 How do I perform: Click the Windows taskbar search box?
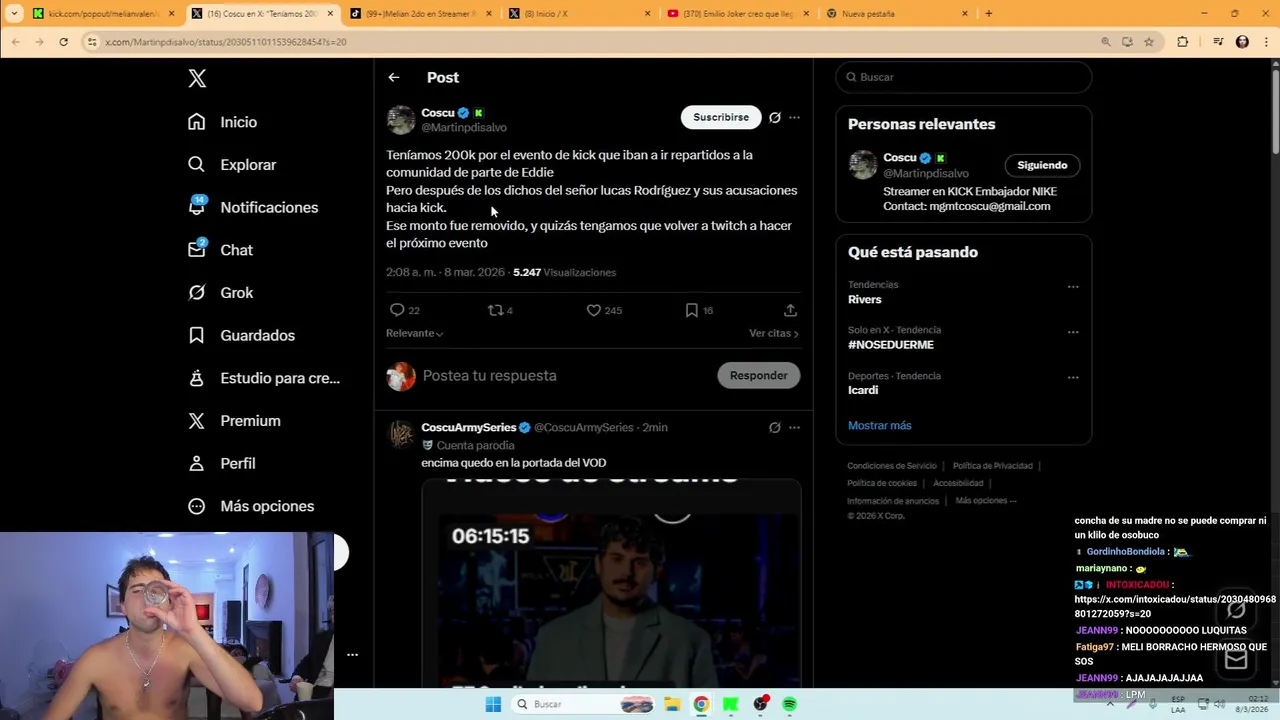click(x=585, y=704)
